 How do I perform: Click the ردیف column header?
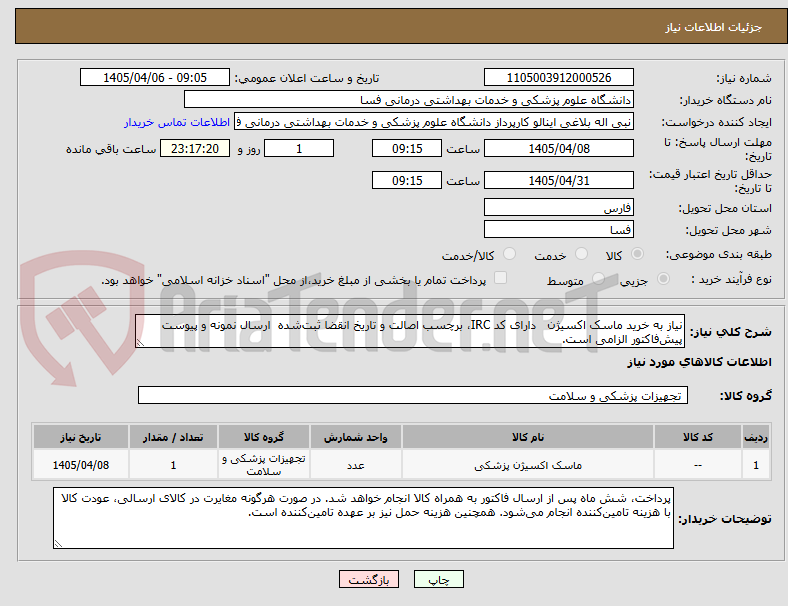tap(755, 437)
